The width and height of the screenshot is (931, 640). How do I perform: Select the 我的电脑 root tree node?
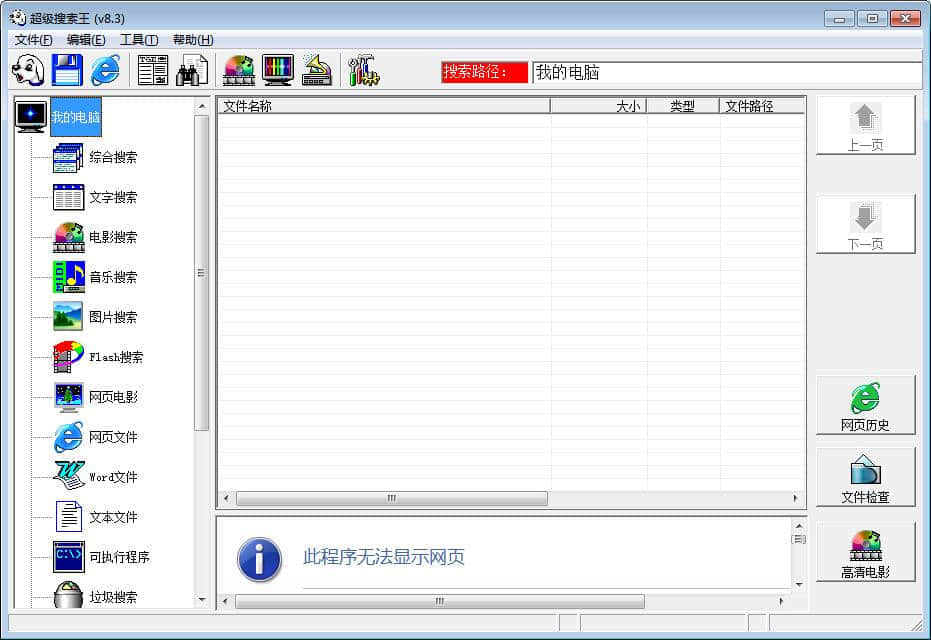pyautogui.click(x=76, y=117)
